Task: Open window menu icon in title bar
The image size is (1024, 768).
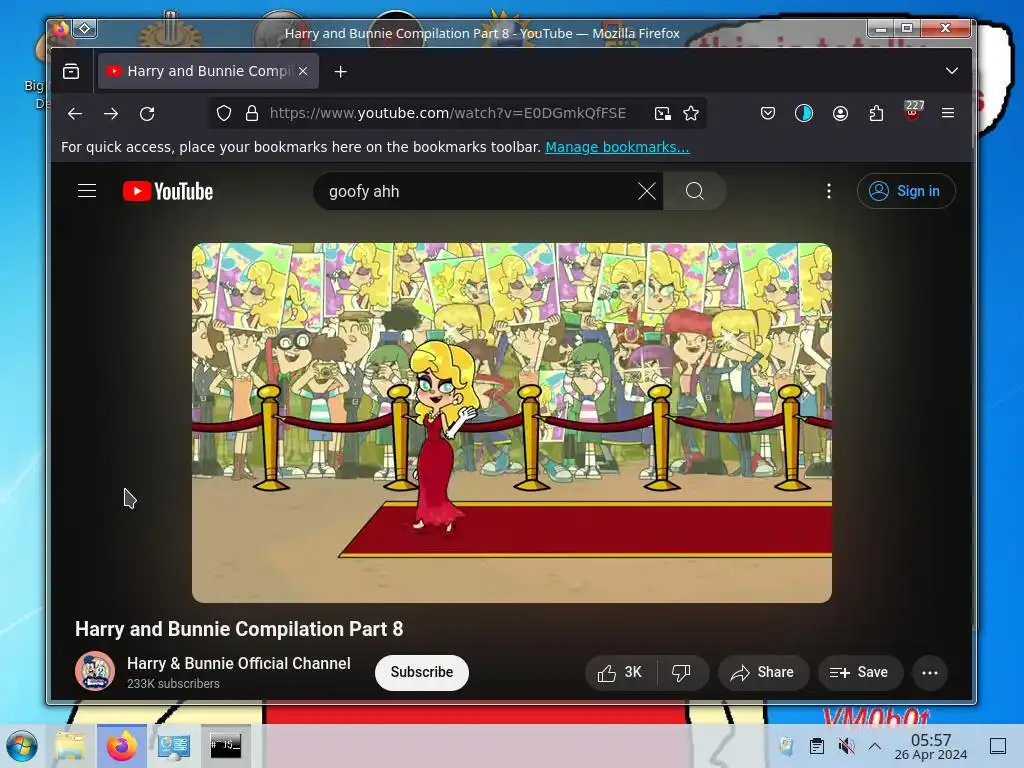Action: point(61,29)
